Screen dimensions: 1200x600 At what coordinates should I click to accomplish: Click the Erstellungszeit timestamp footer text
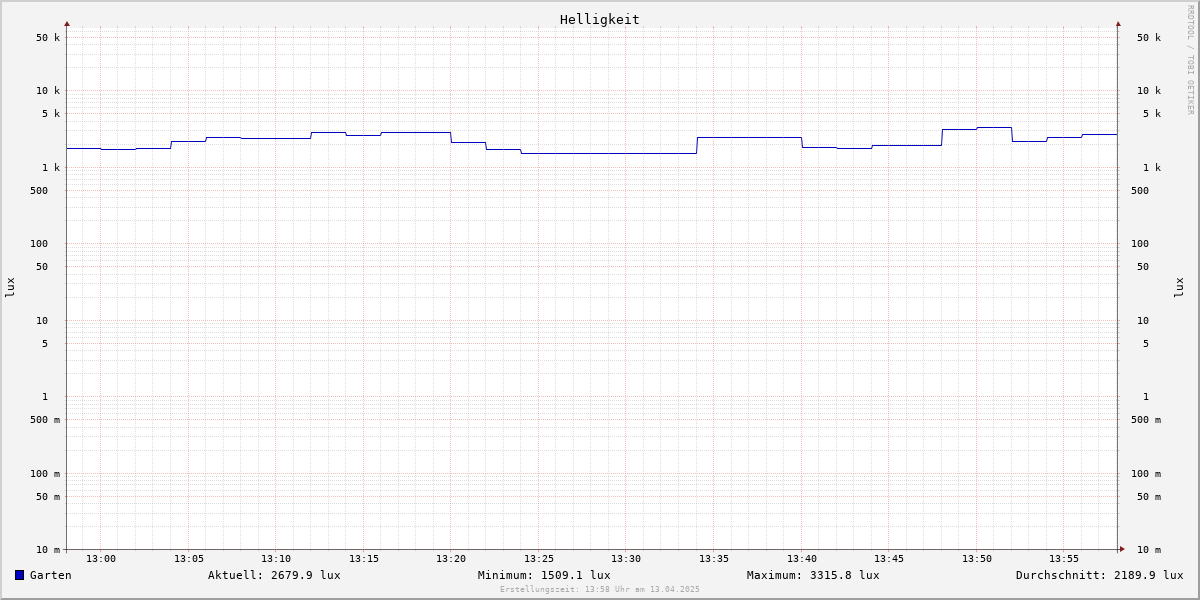click(600, 590)
